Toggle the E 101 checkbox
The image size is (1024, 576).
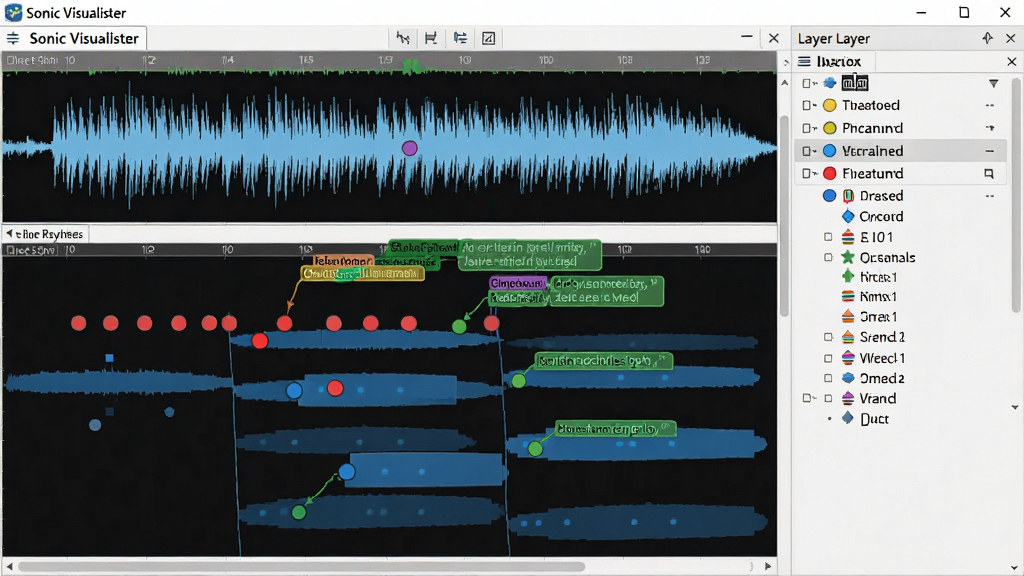(x=828, y=237)
